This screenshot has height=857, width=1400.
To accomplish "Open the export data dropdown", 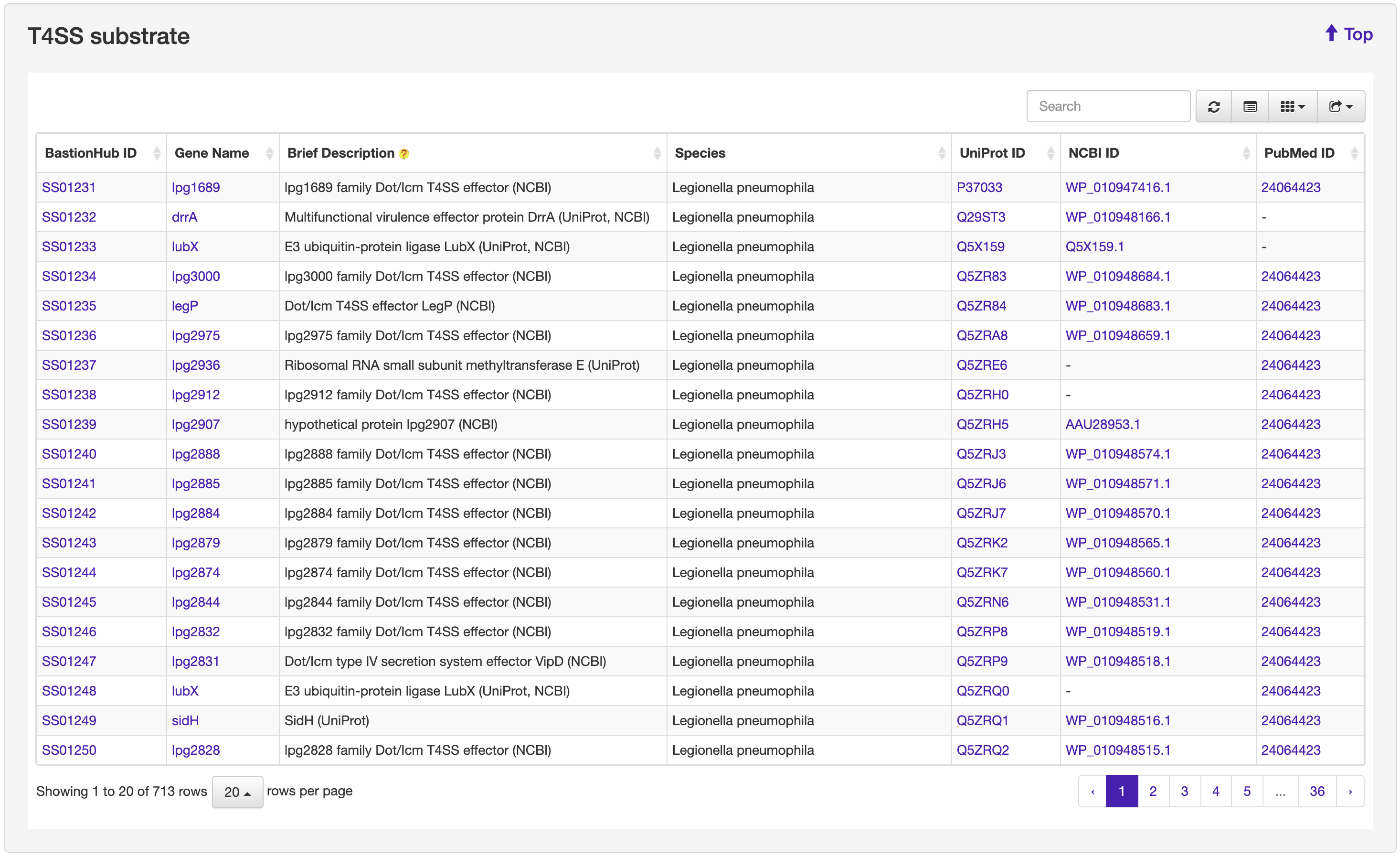I will (x=1340, y=106).
